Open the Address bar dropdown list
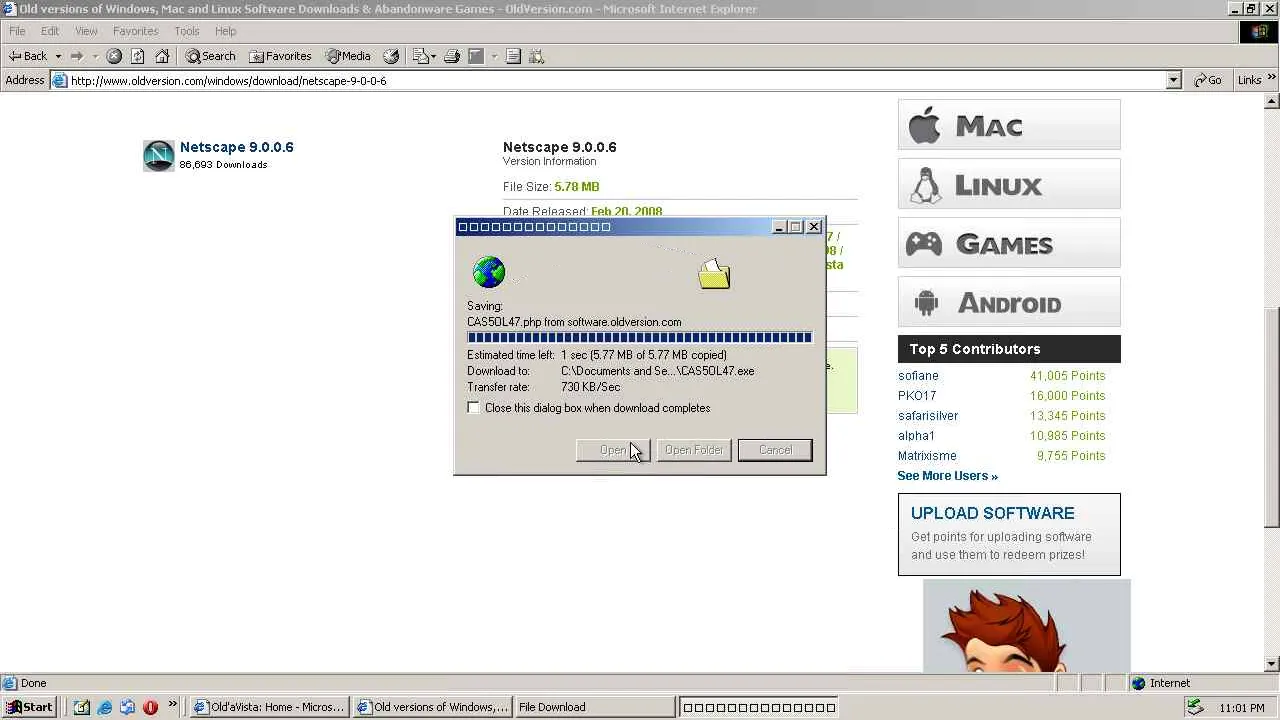Viewport: 1280px width, 720px height. tap(1174, 80)
